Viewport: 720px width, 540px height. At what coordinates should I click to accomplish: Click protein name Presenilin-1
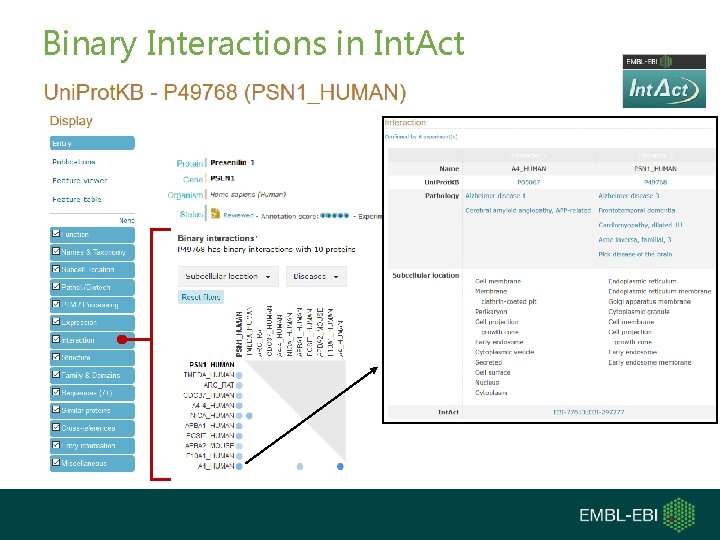pos(232,163)
